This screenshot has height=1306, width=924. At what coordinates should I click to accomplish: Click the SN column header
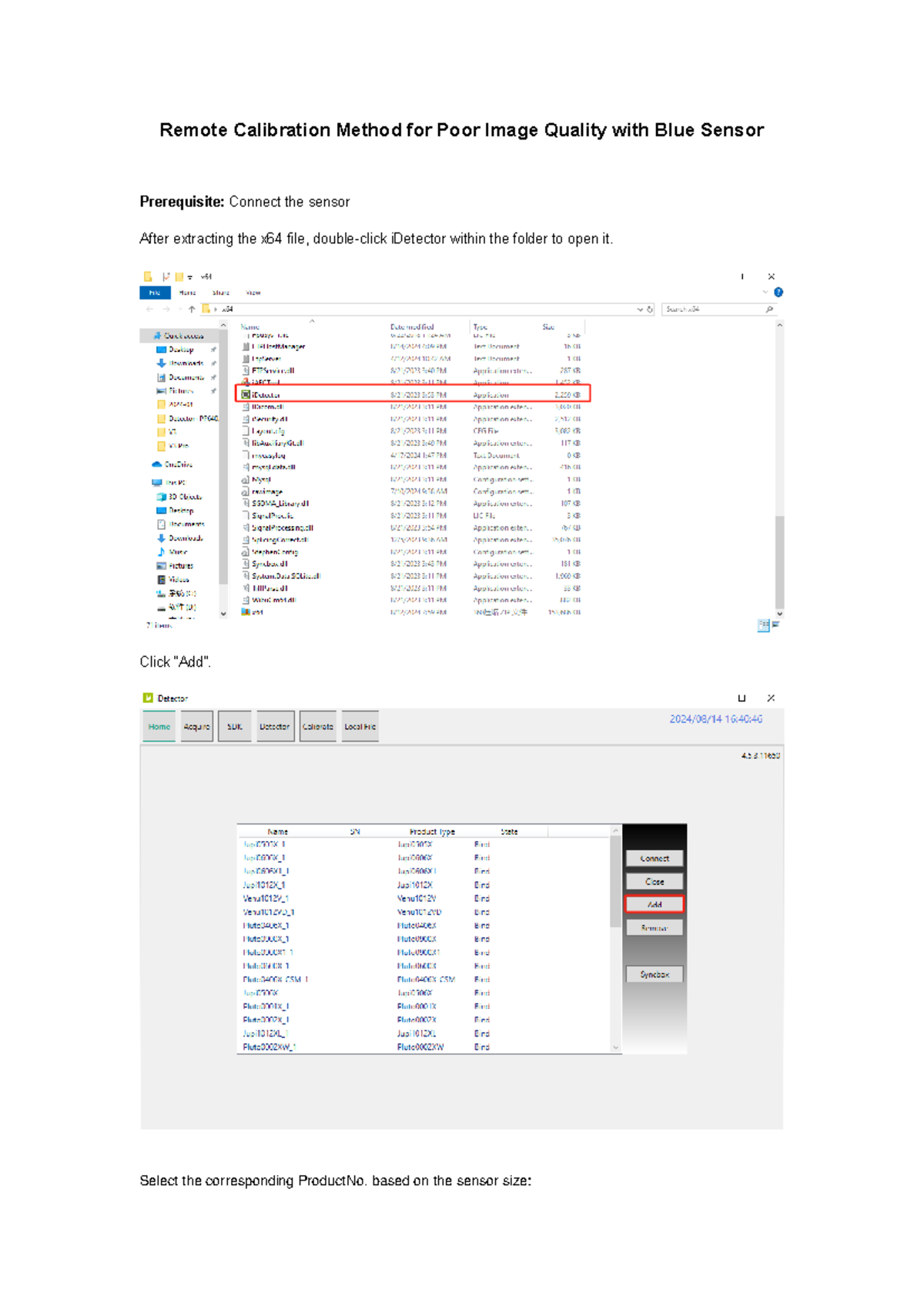point(355,832)
